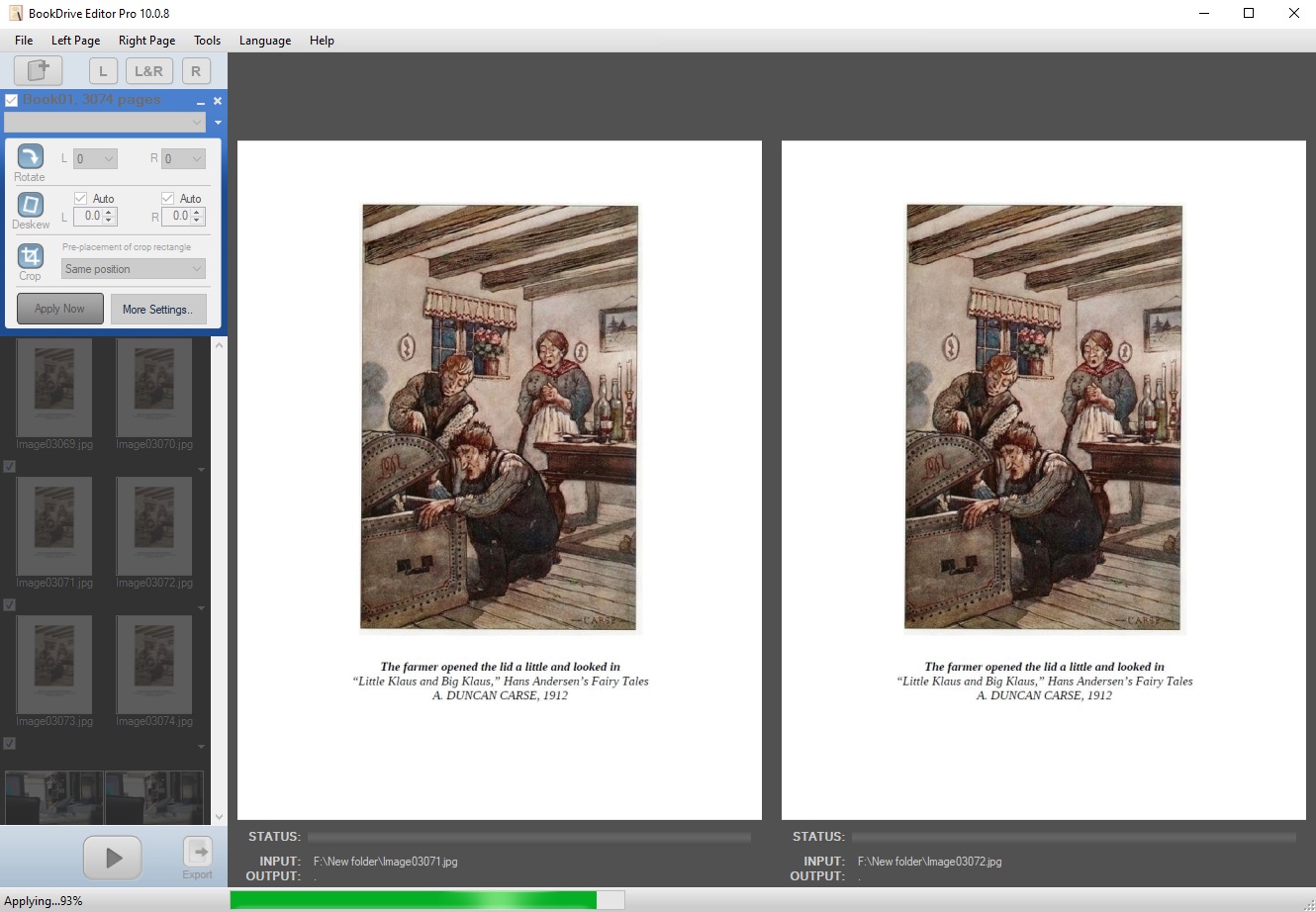1316x912 pixels.
Task: Open the left page rotation angle dropdown
Action: pos(96,158)
